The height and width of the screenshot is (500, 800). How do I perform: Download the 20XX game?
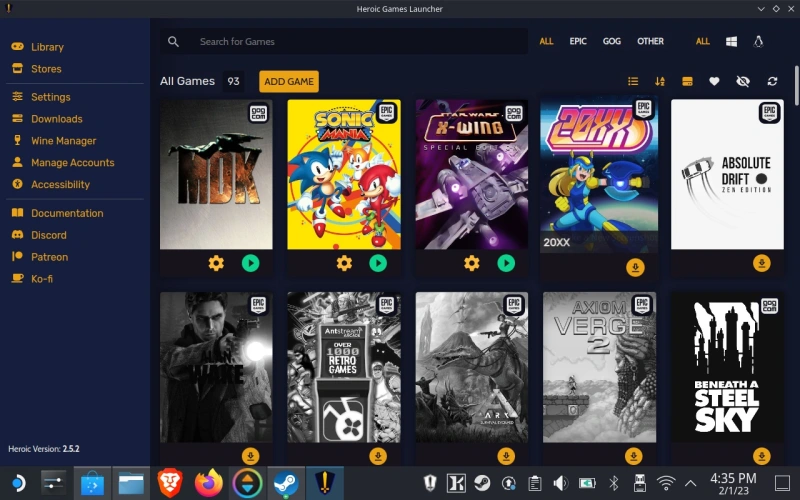click(634, 267)
